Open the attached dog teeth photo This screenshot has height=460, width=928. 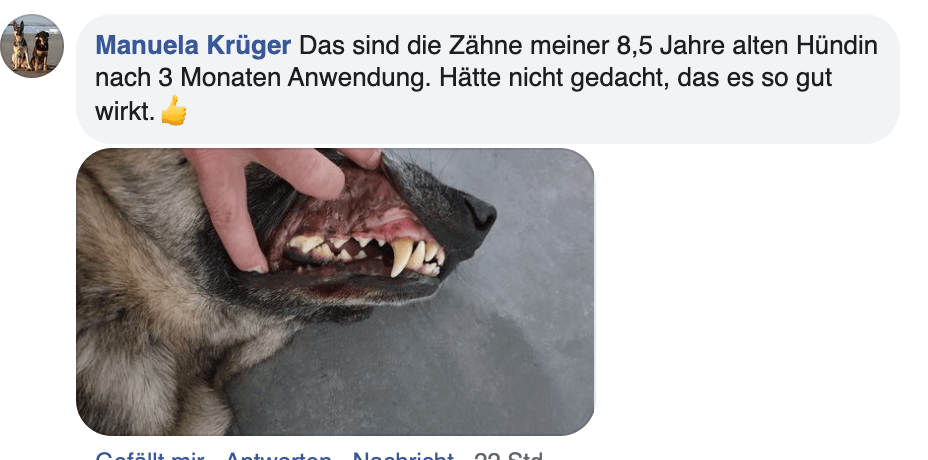point(335,292)
